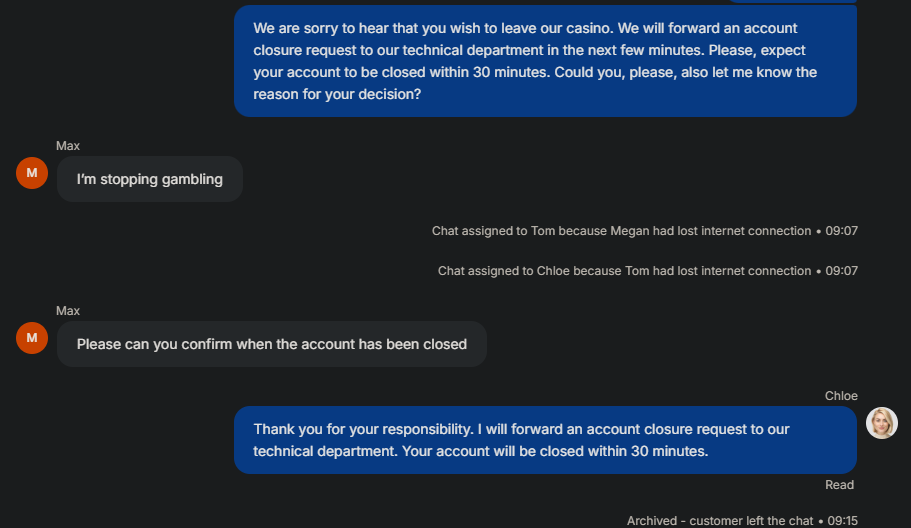Viewport: 911px width, 528px height.
Task: Click the word "Megan" in the assignment notice
Action: (630, 231)
